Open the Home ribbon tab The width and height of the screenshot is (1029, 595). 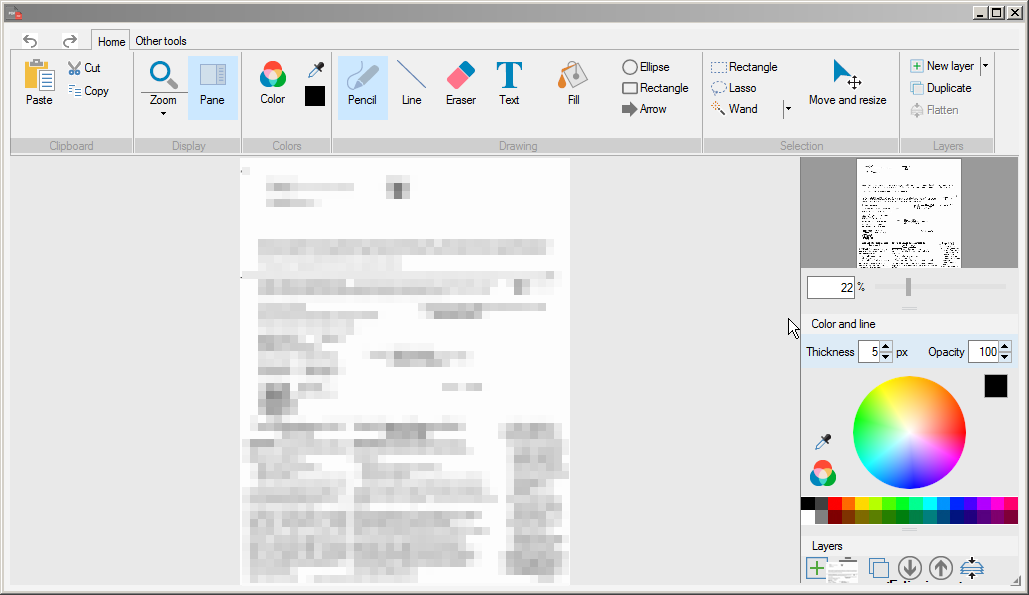point(110,41)
